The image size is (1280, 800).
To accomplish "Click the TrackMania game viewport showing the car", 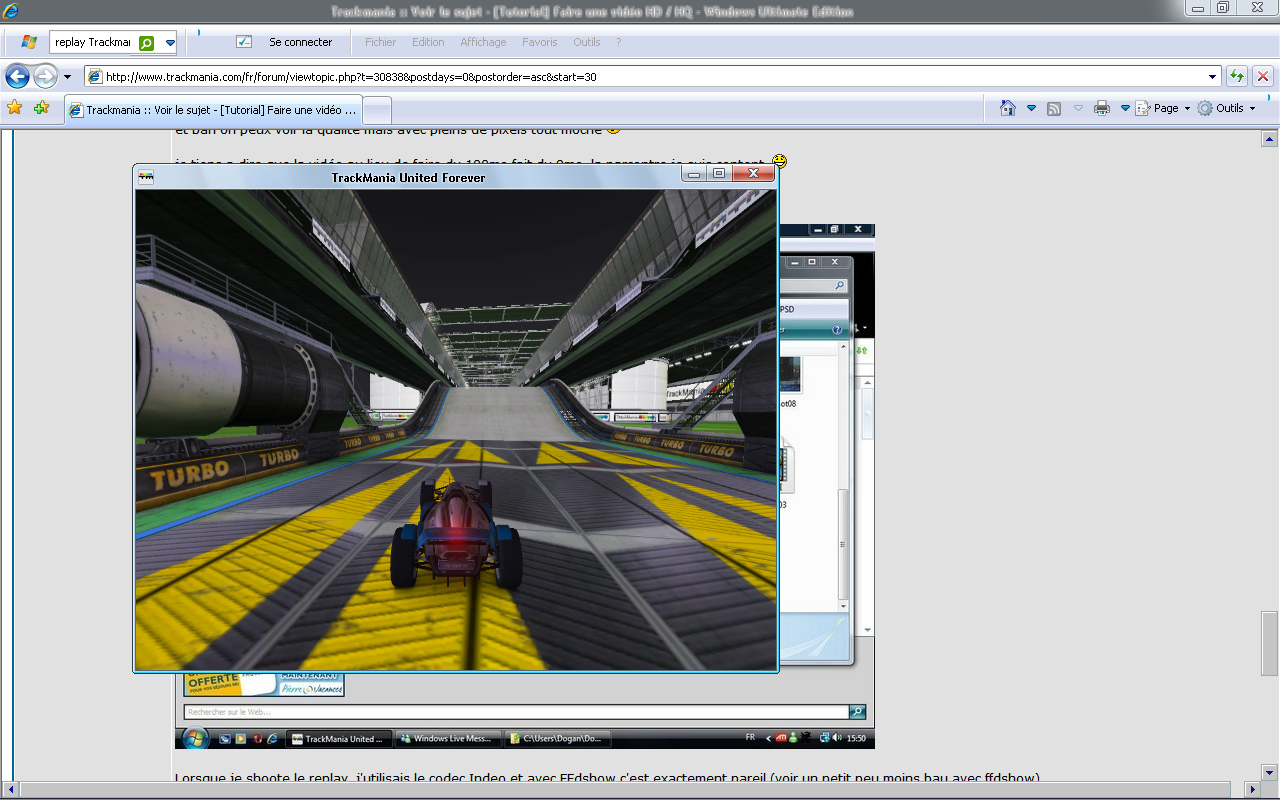I will pos(456,430).
